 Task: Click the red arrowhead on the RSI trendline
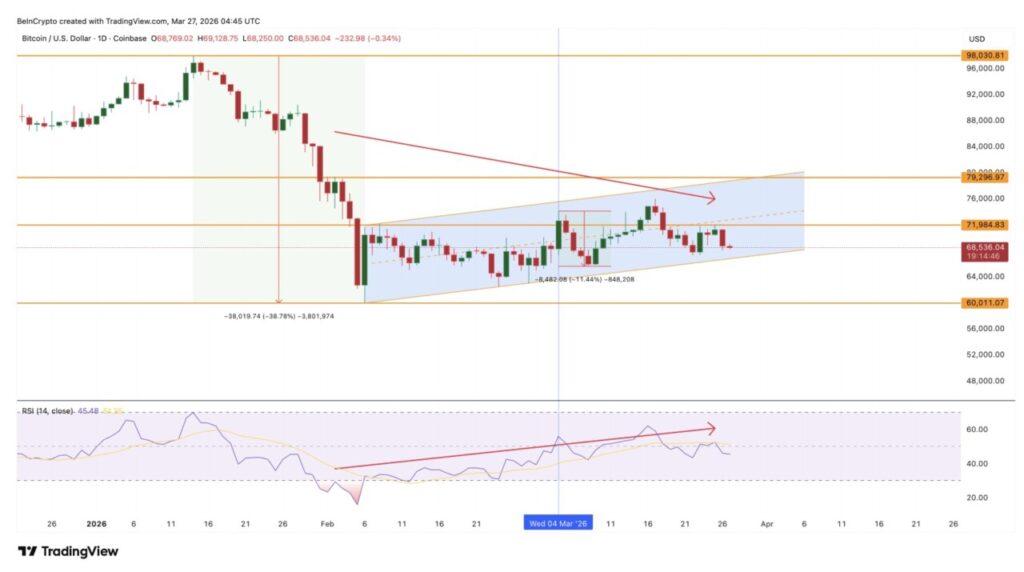pyautogui.click(x=712, y=428)
